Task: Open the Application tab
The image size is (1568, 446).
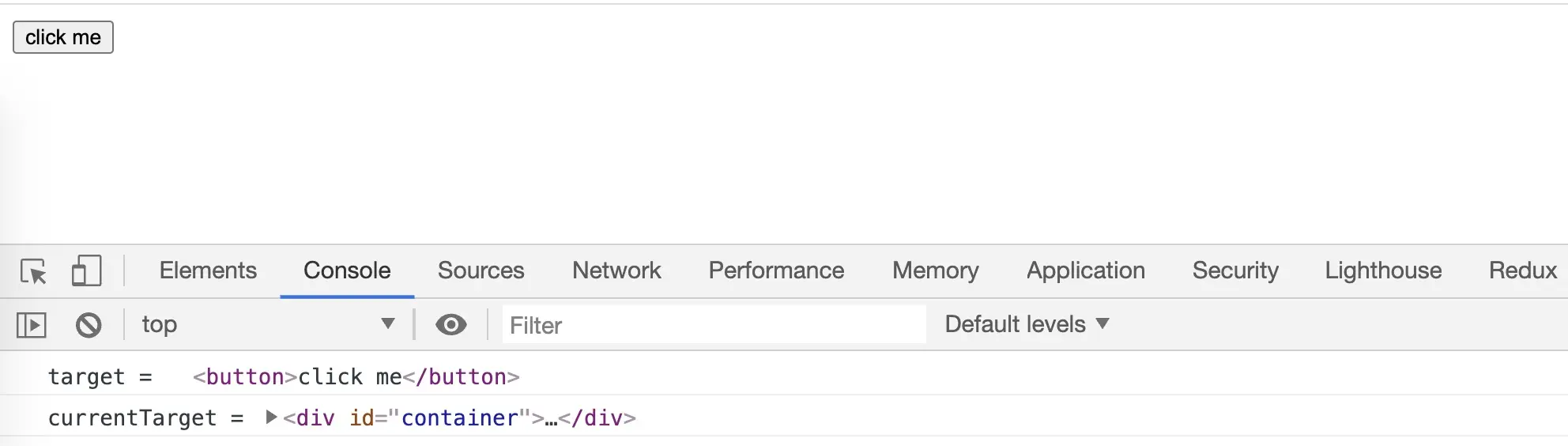Action: coord(1085,270)
